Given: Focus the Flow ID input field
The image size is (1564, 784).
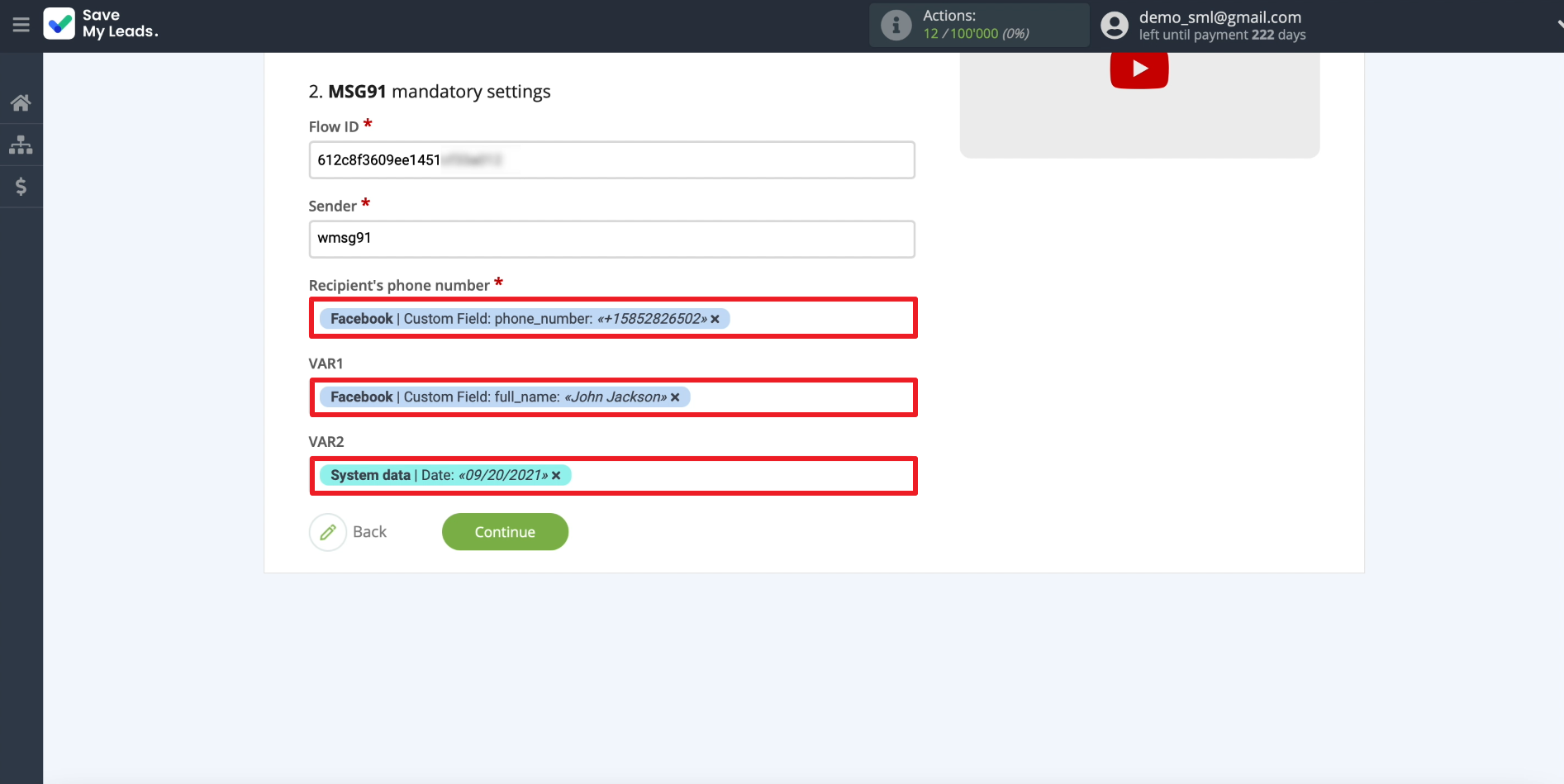Looking at the screenshot, I should [611, 160].
